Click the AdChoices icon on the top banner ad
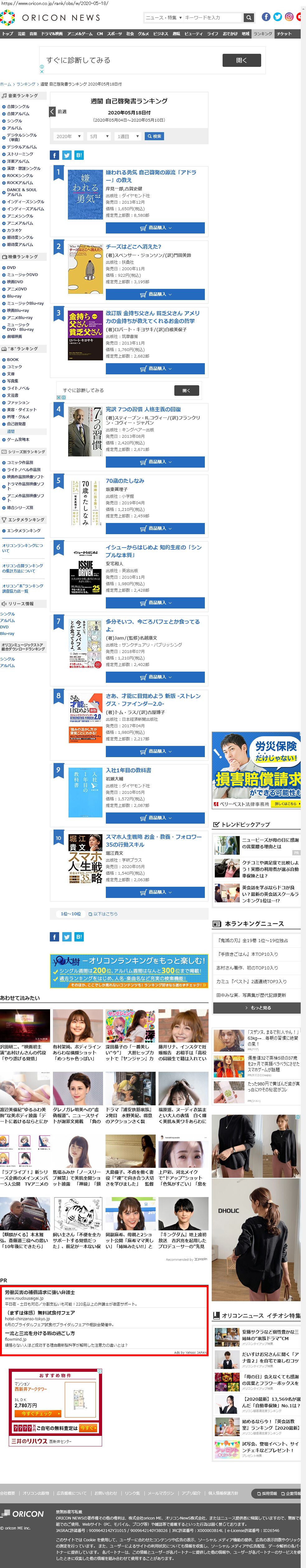Screen dimensions: 306x1568 point(41,67)
